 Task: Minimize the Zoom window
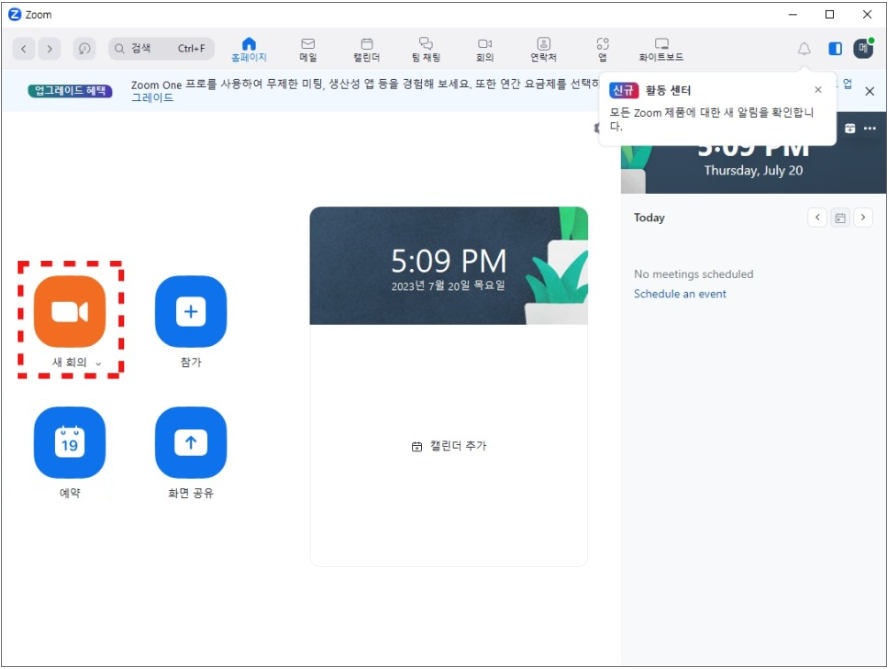coord(793,15)
